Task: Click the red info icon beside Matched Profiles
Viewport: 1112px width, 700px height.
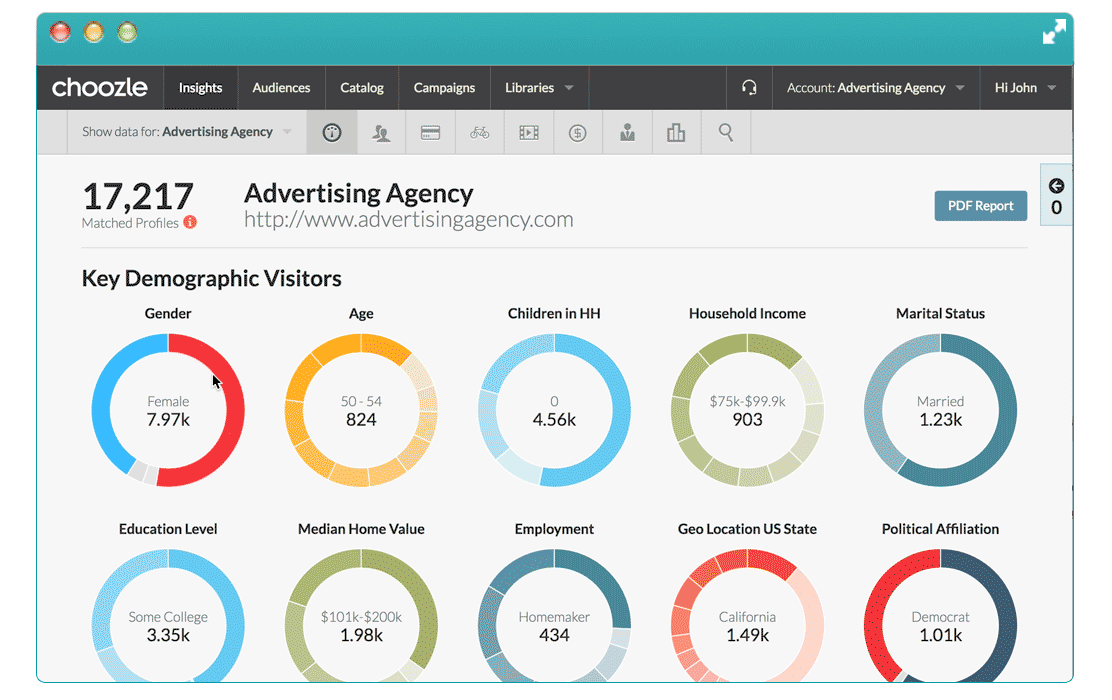Action: click(x=190, y=223)
